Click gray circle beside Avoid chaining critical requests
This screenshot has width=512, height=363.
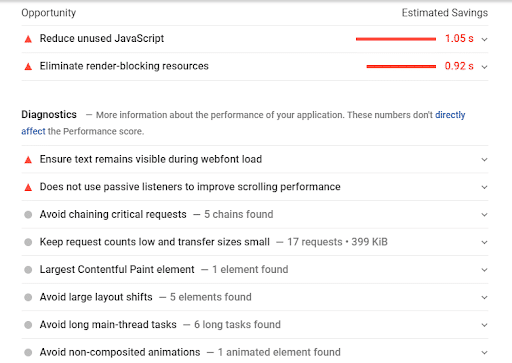pos(28,215)
